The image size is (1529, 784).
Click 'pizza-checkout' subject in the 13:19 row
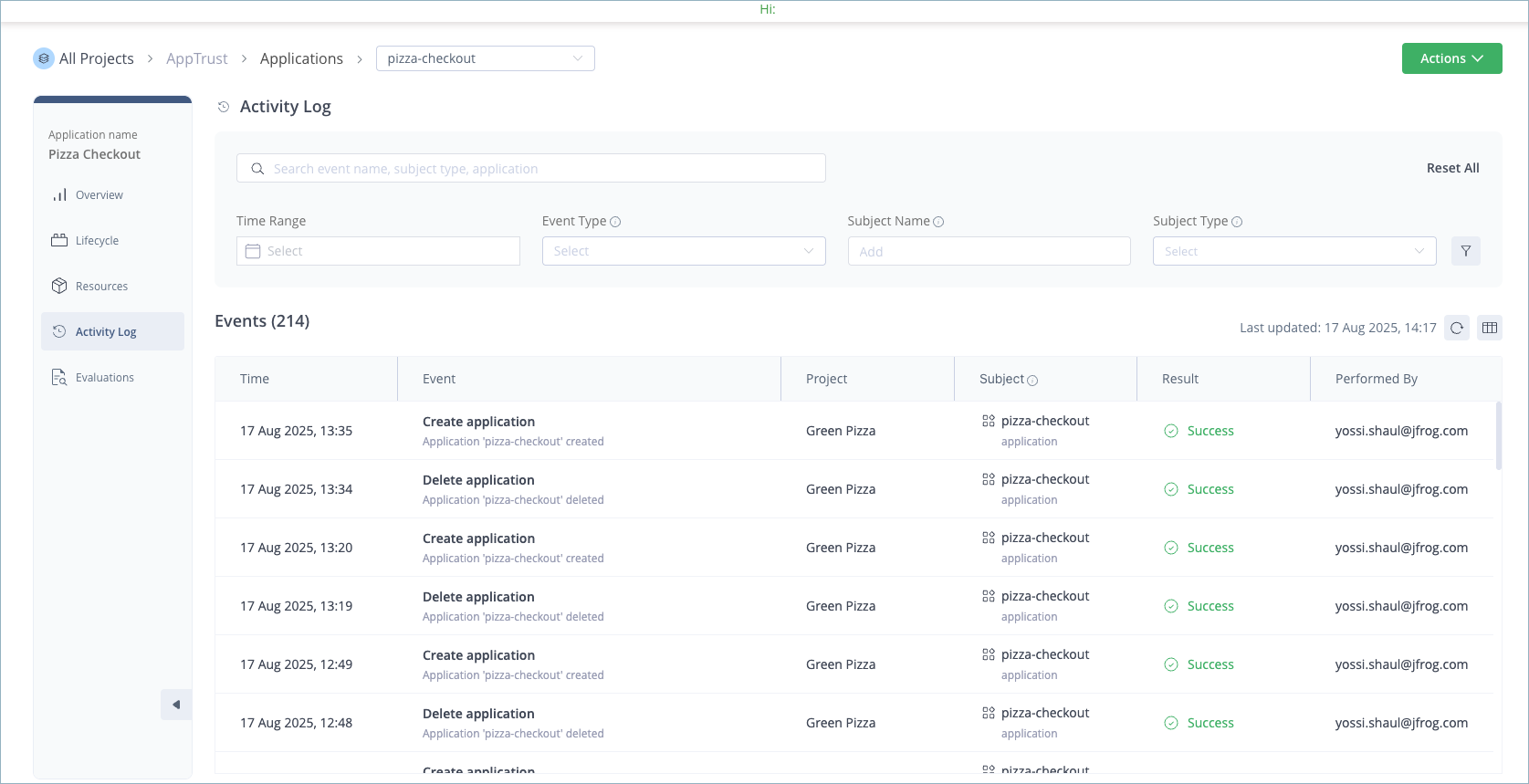[1045, 596]
